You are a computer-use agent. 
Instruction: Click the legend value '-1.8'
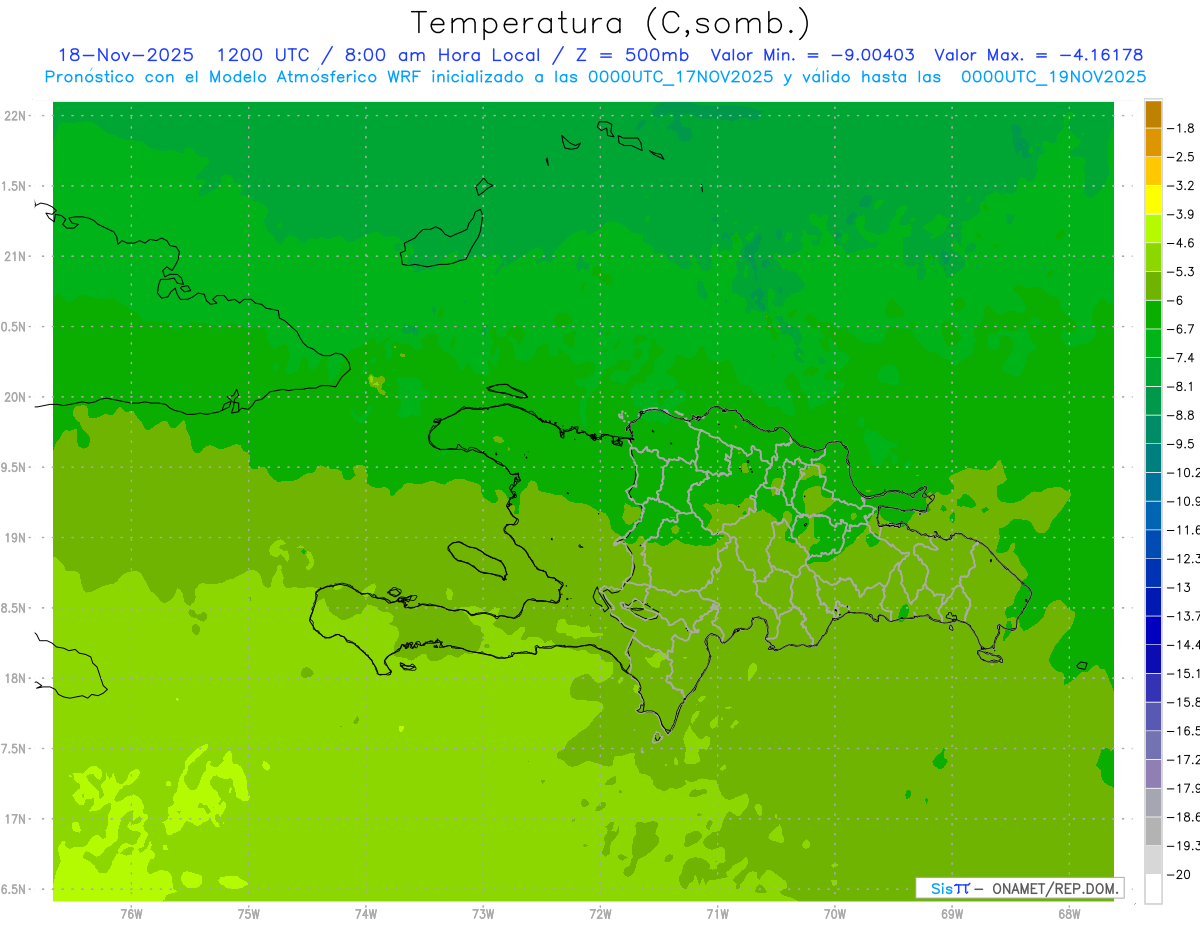click(x=1183, y=128)
